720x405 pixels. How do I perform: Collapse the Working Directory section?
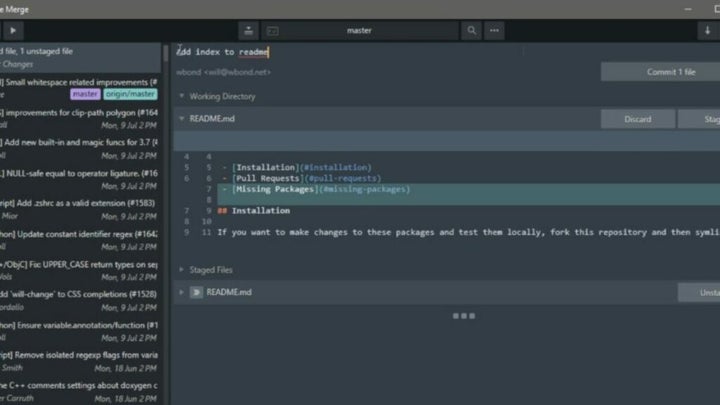tap(181, 97)
